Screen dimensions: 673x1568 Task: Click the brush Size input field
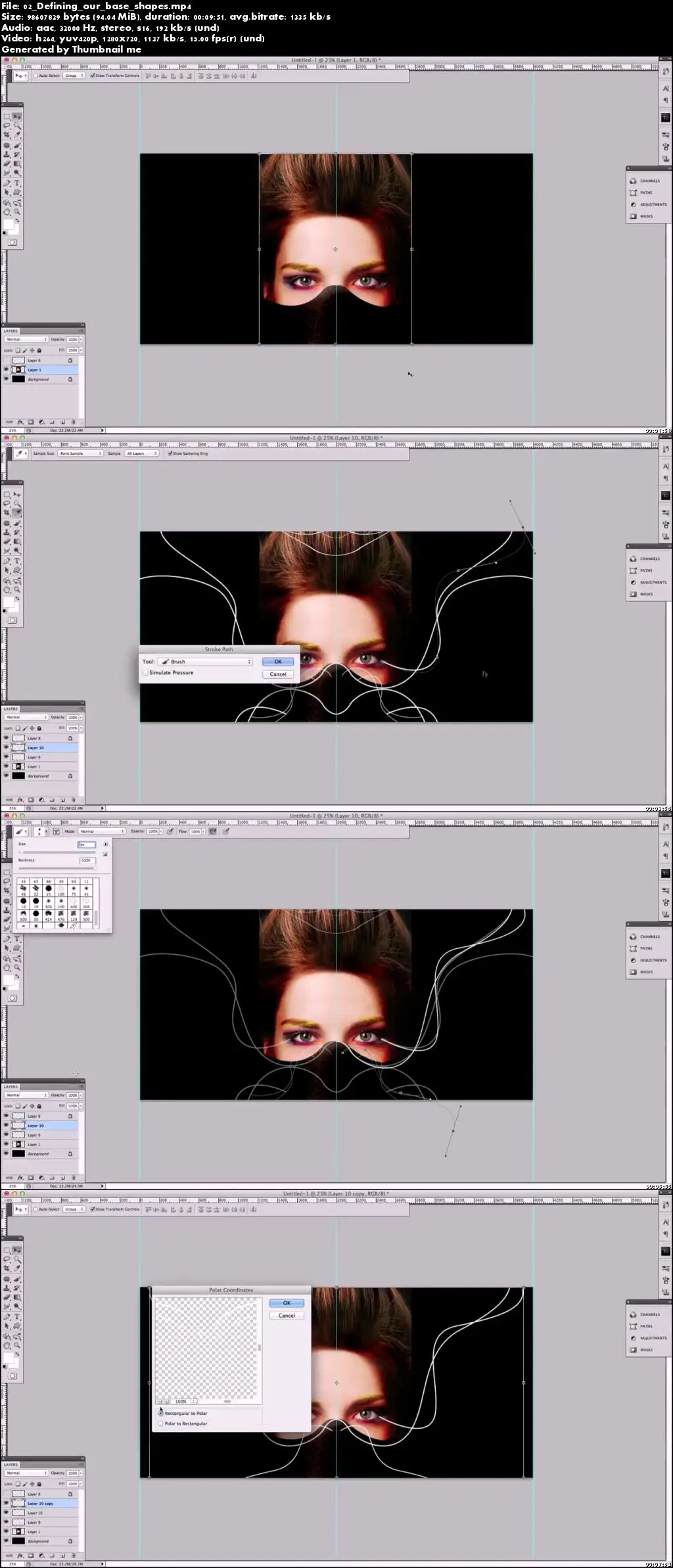tap(86, 844)
